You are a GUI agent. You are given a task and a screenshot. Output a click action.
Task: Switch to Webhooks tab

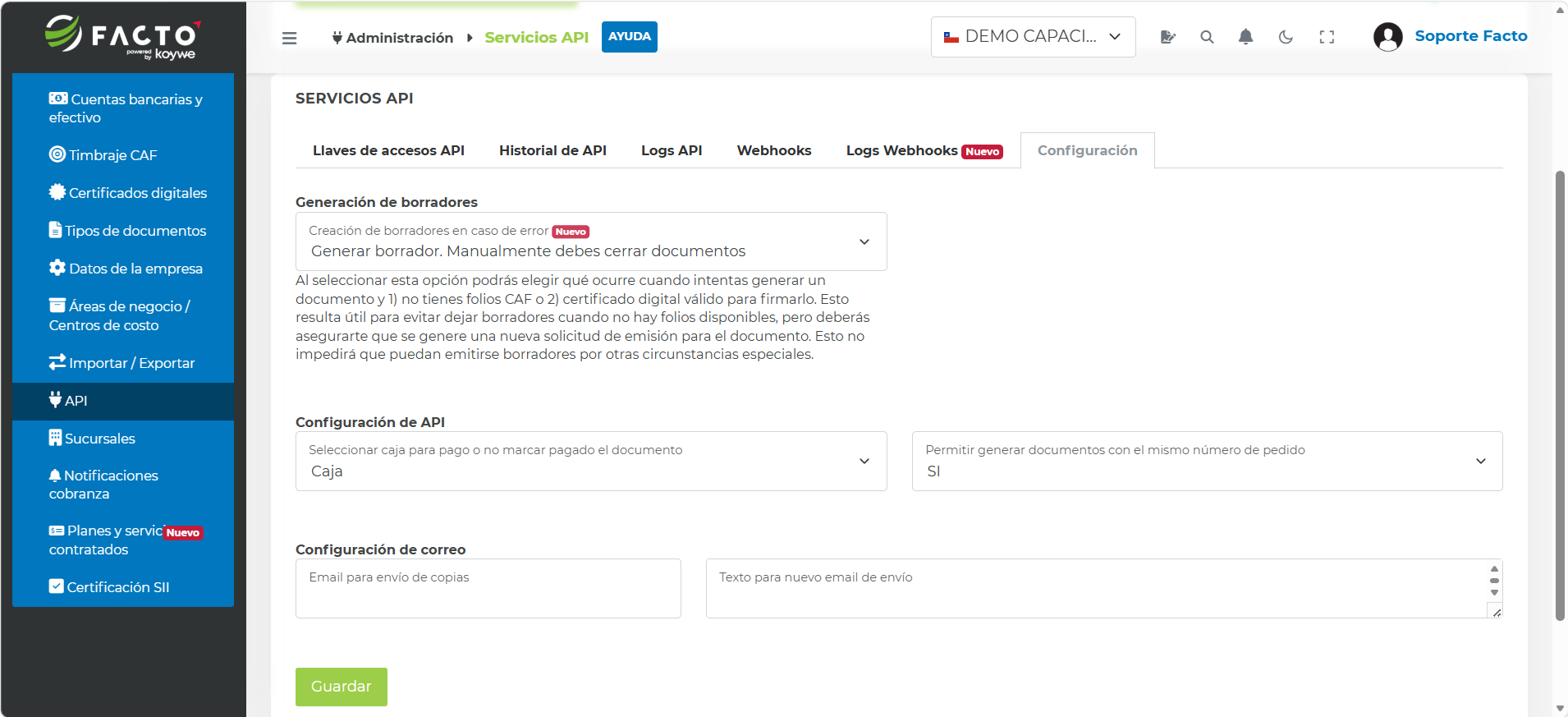point(774,150)
